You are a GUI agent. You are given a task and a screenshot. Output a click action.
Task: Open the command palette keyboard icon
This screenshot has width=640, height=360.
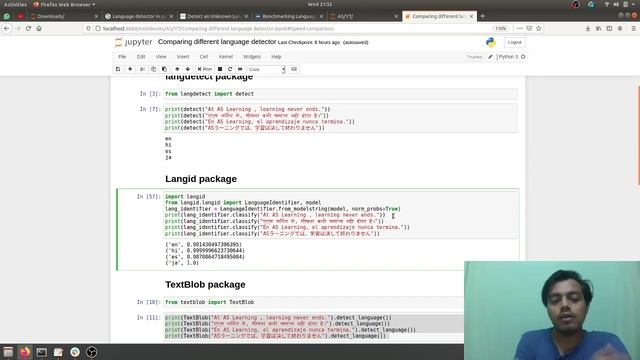294,69
